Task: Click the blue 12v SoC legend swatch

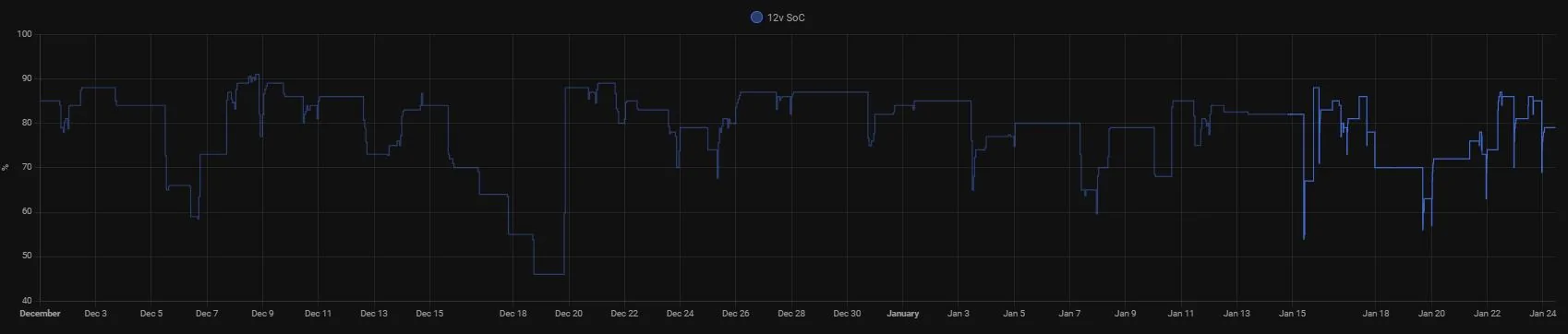Action: coord(756,18)
